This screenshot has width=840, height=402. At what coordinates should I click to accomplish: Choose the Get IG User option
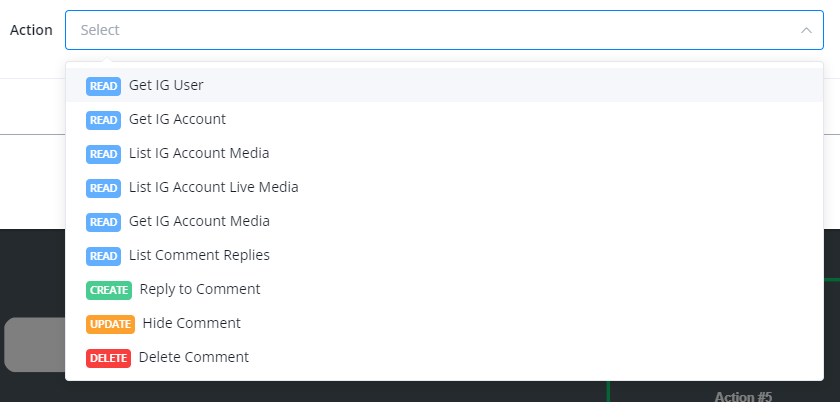click(166, 86)
